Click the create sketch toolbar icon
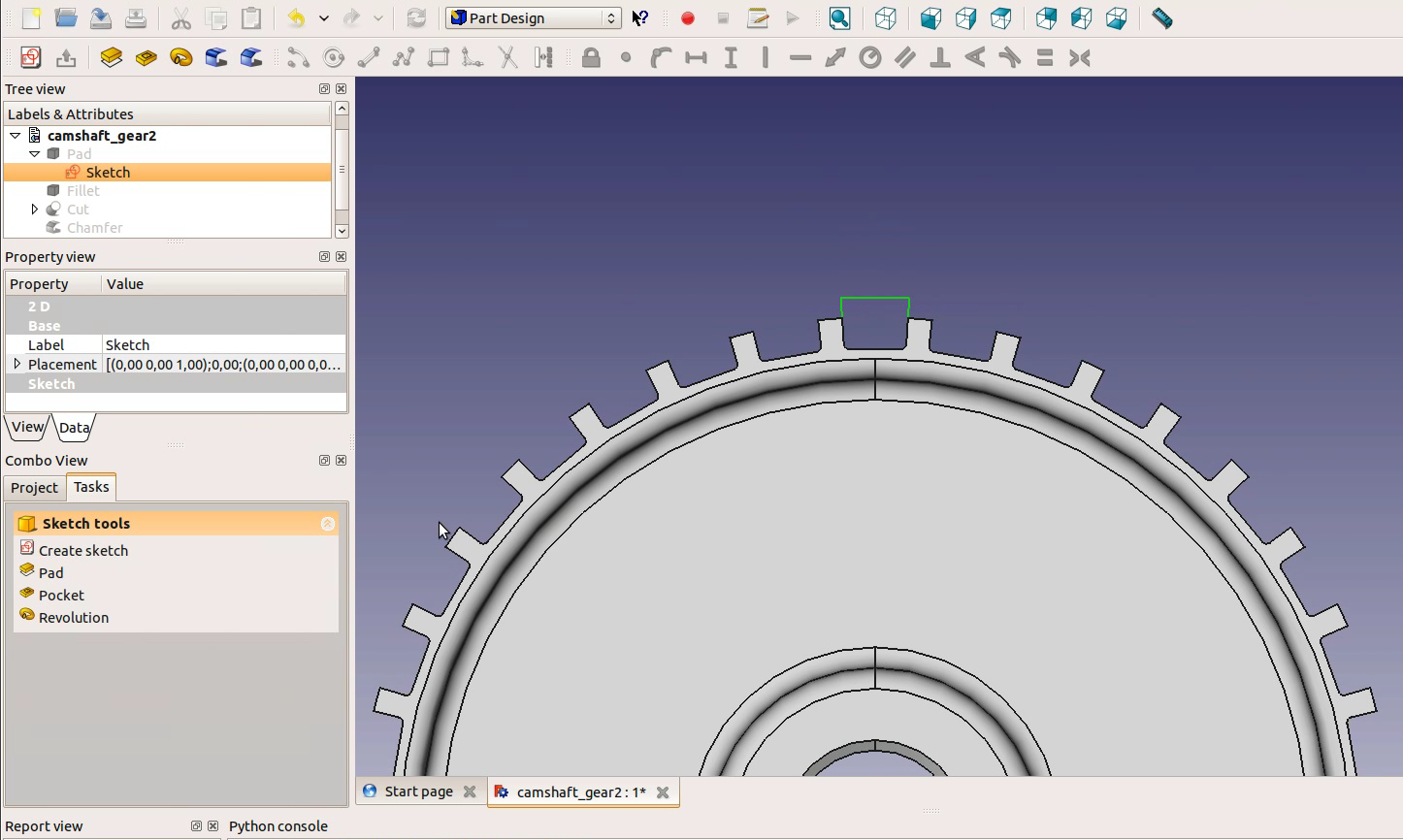 [31, 58]
